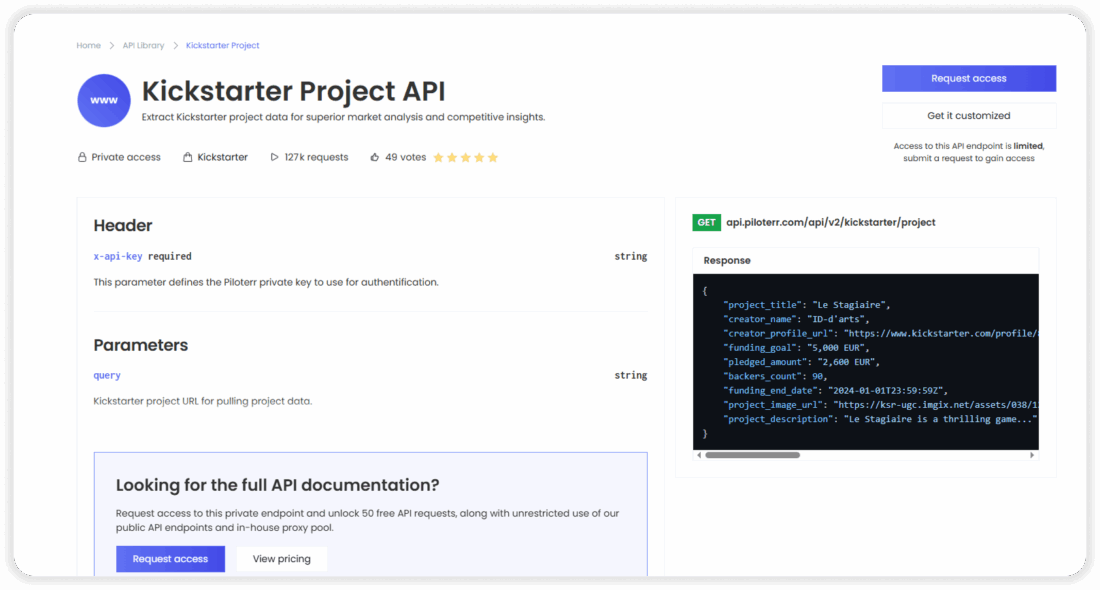Viewport: 1100px width, 590px height.
Task: Click the green GET method badge
Action: tap(706, 222)
